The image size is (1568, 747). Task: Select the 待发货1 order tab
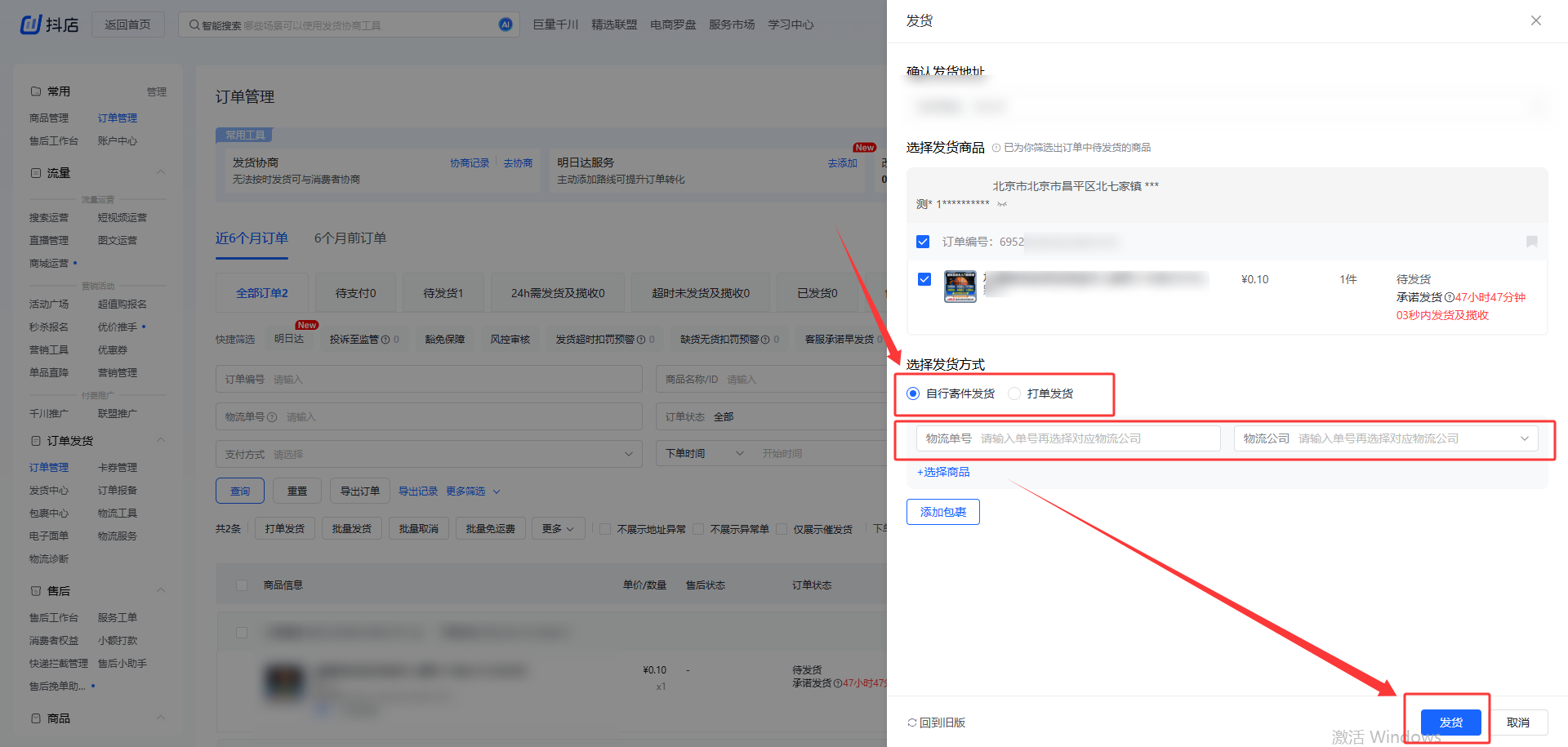coord(443,293)
